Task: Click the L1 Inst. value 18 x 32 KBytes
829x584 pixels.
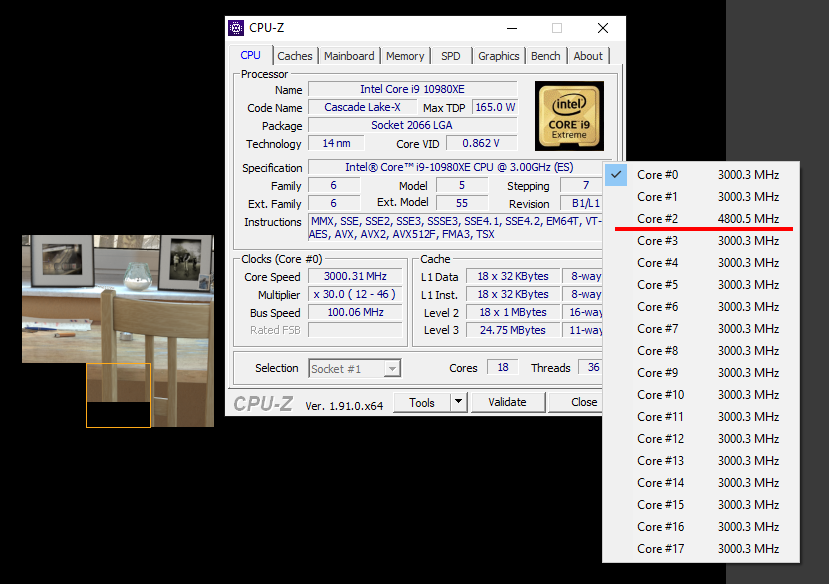Action: coord(513,294)
